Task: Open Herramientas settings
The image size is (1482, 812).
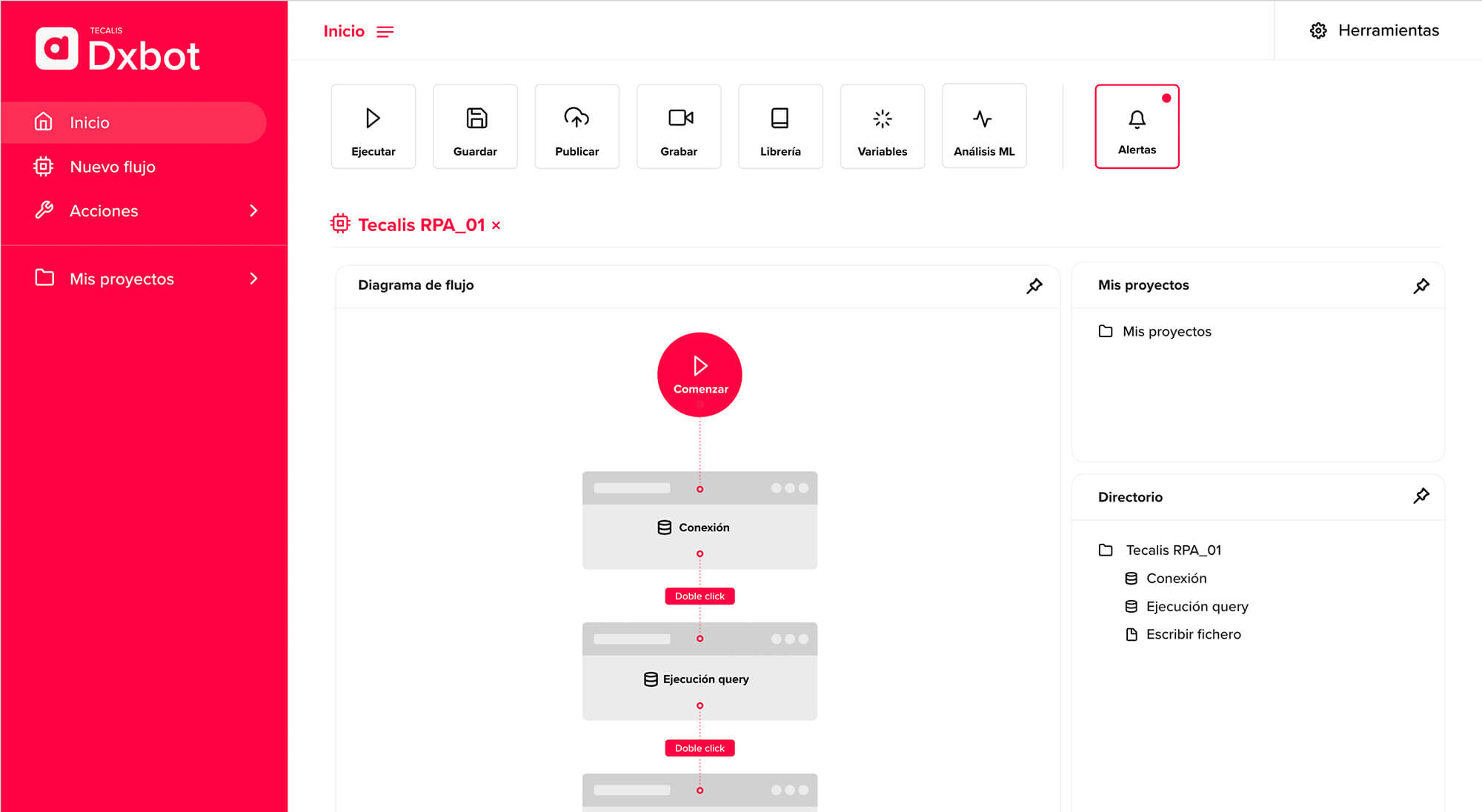Action: point(1374,30)
